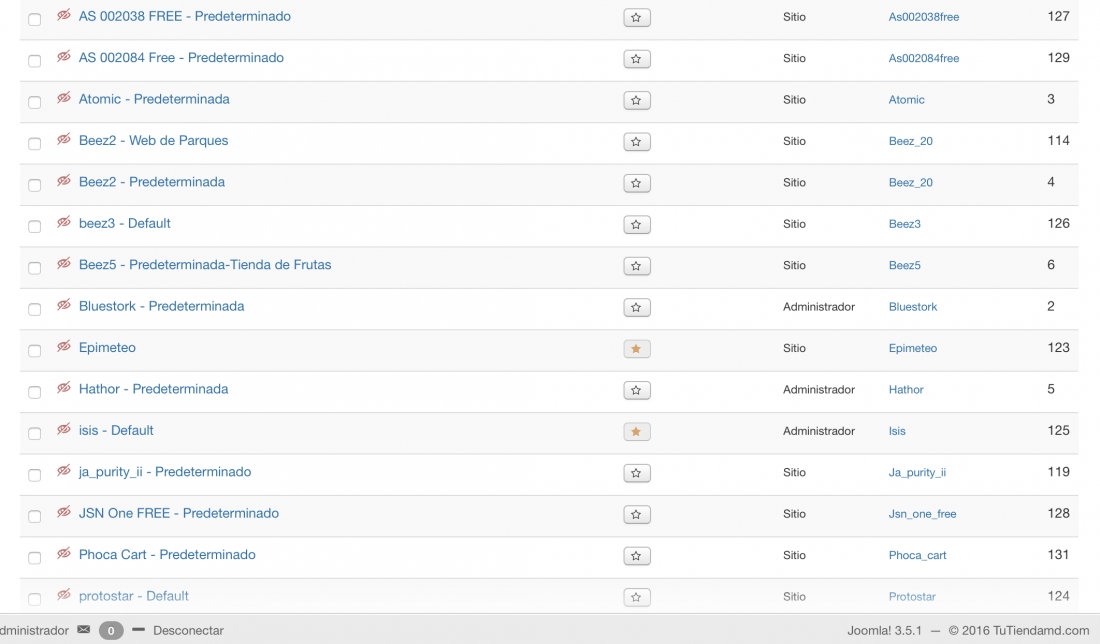Click the orange default star for Epimeteo

[x=636, y=349]
